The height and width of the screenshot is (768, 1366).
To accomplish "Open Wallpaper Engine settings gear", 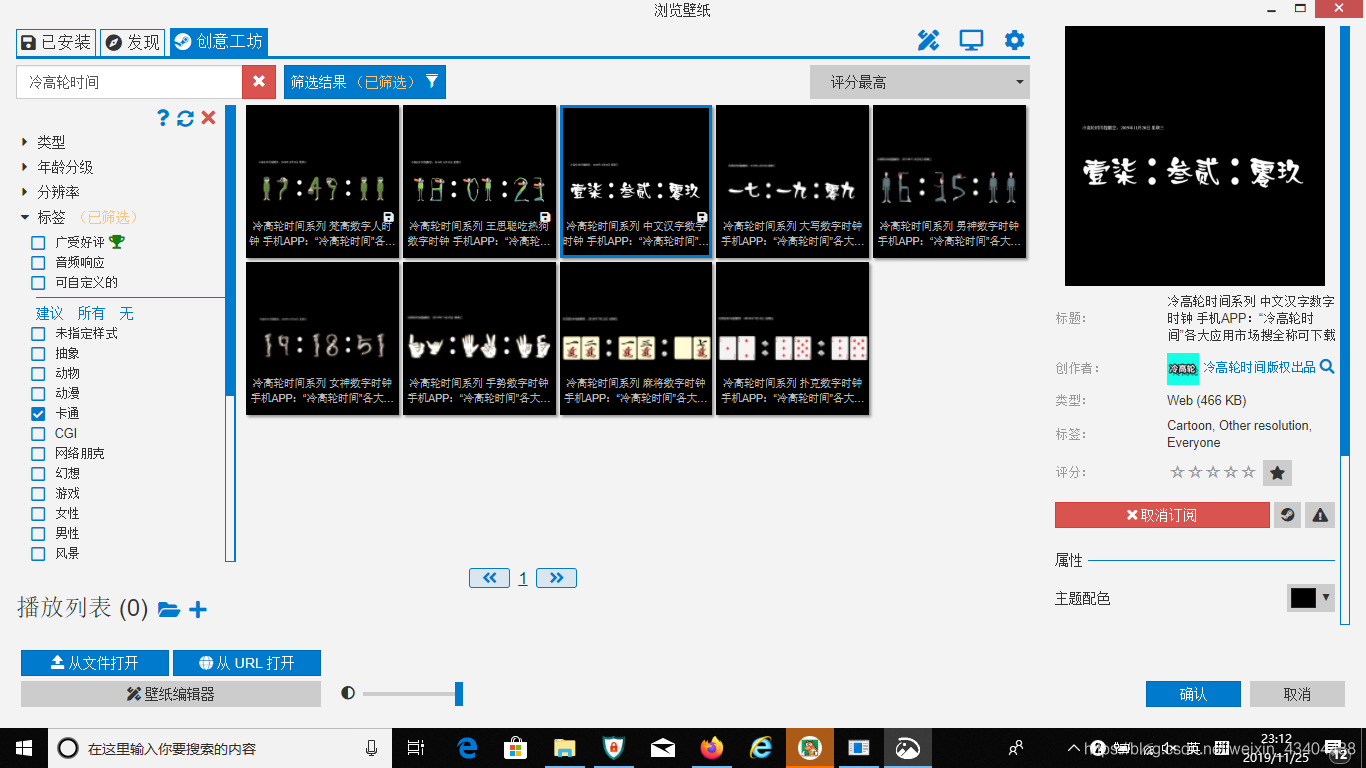I will click(x=1014, y=40).
